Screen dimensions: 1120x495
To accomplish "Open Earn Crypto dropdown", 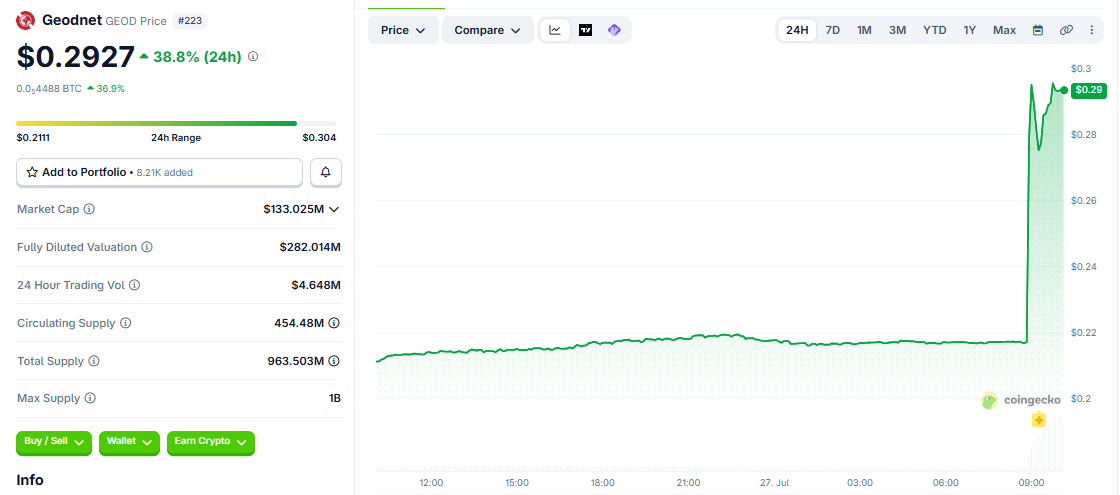I will pos(211,442).
